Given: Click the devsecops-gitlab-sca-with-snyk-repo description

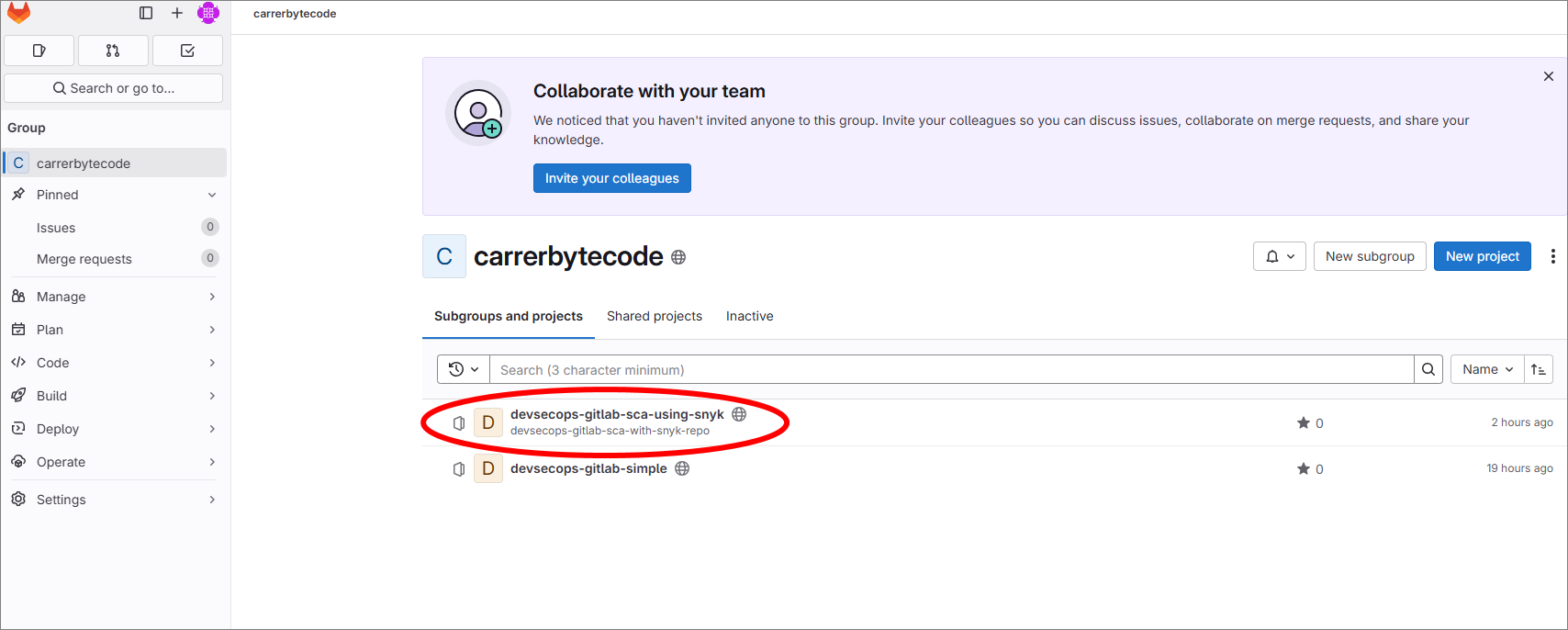Looking at the screenshot, I should [610, 431].
